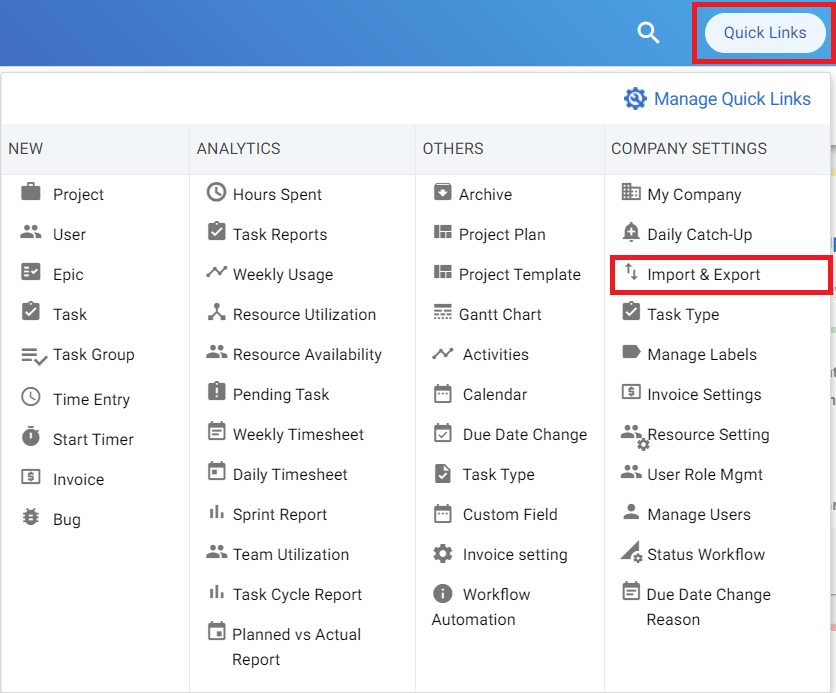Click the Resource Utilization node icon
Image resolution: width=836 pixels, height=693 pixels.
(x=216, y=311)
